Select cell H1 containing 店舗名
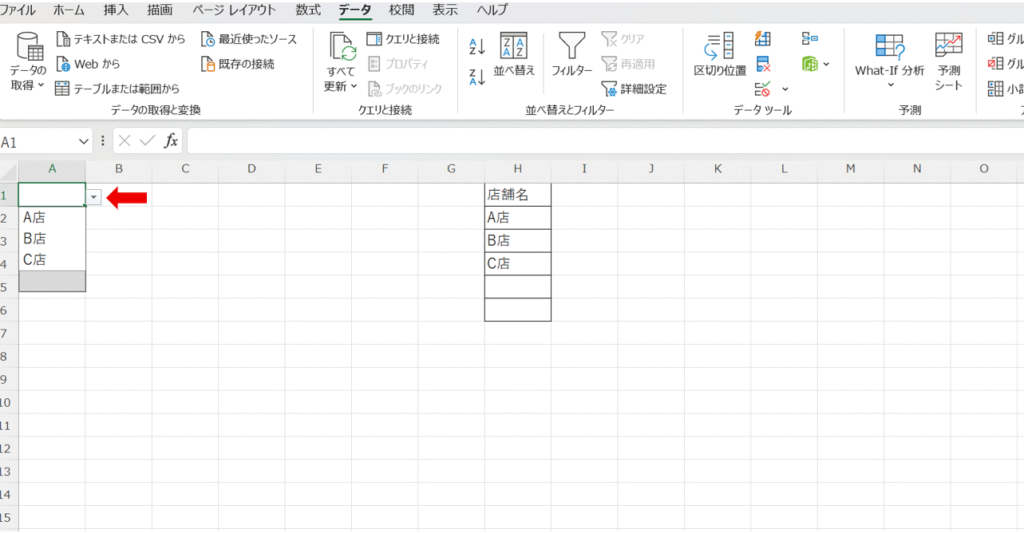 [x=517, y=195]
